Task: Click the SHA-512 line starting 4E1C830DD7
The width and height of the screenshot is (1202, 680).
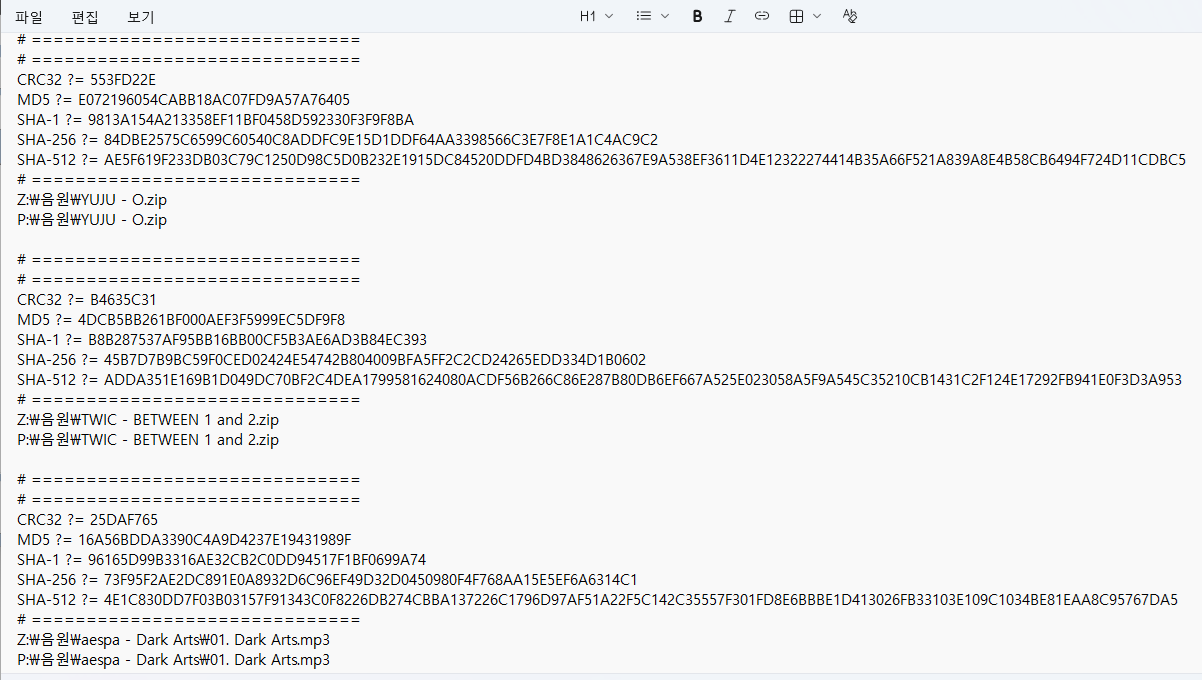Action: (597, 600)
